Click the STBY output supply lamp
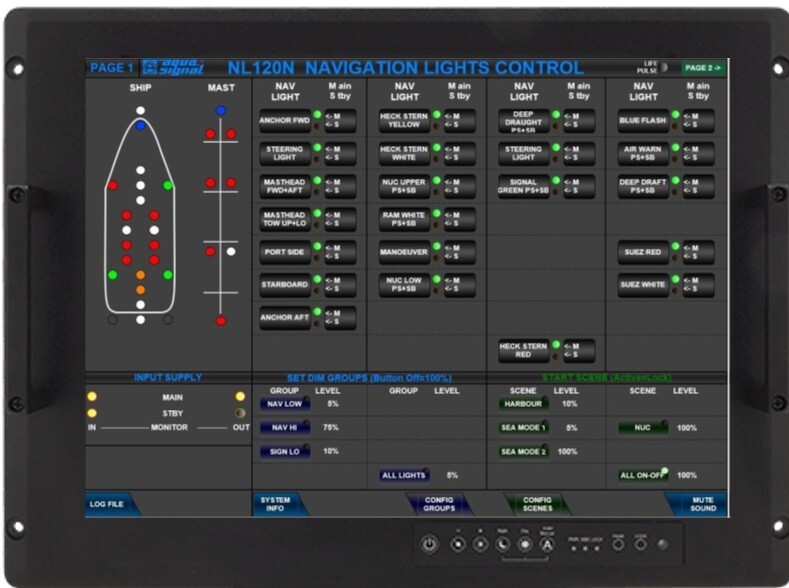 click(240, 413)
